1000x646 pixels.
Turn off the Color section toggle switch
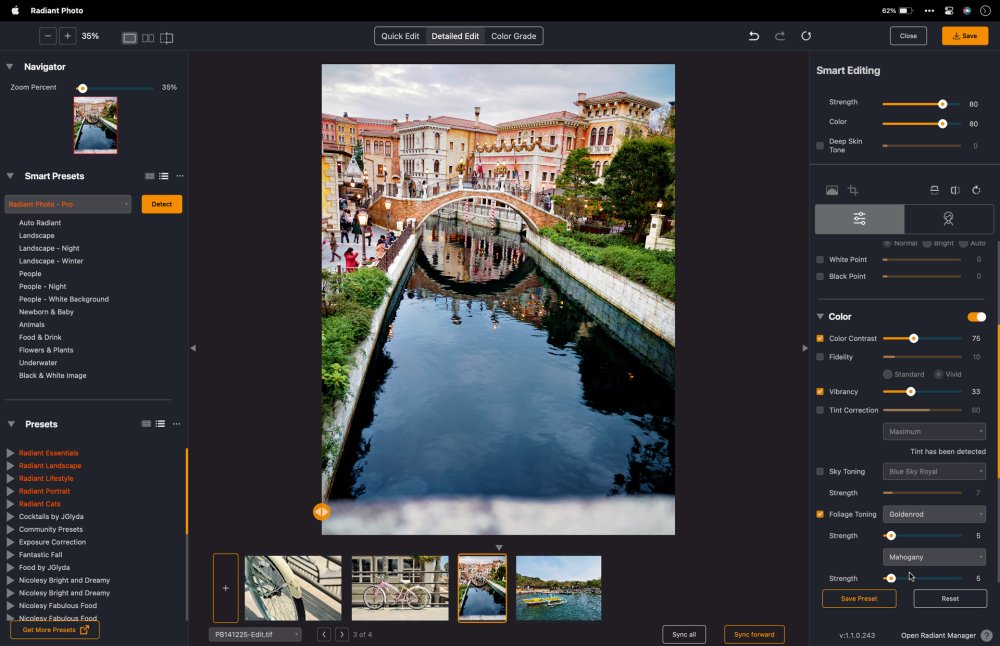tap(976, 317)
